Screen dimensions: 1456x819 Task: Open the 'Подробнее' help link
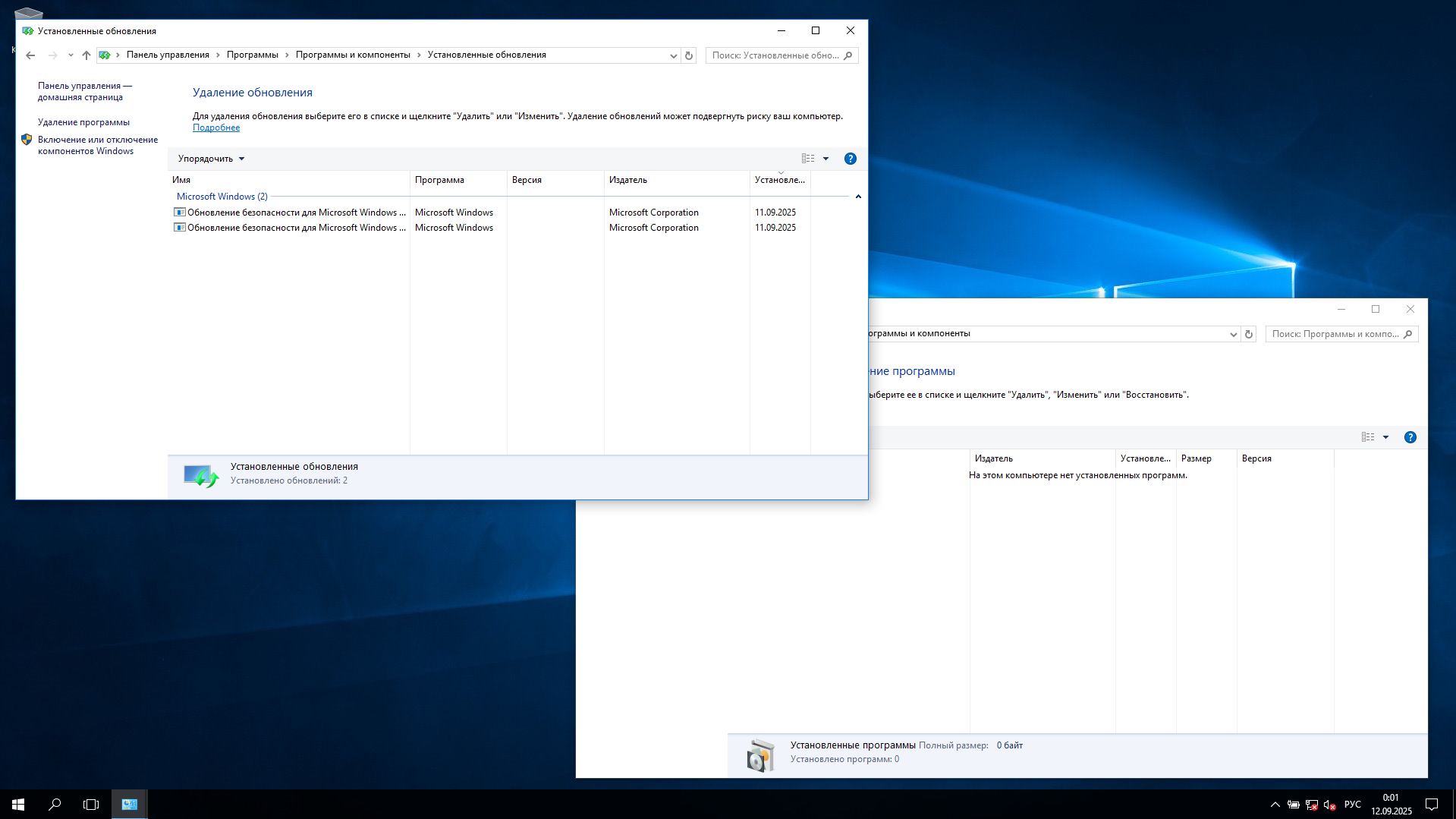coord(216,128)
